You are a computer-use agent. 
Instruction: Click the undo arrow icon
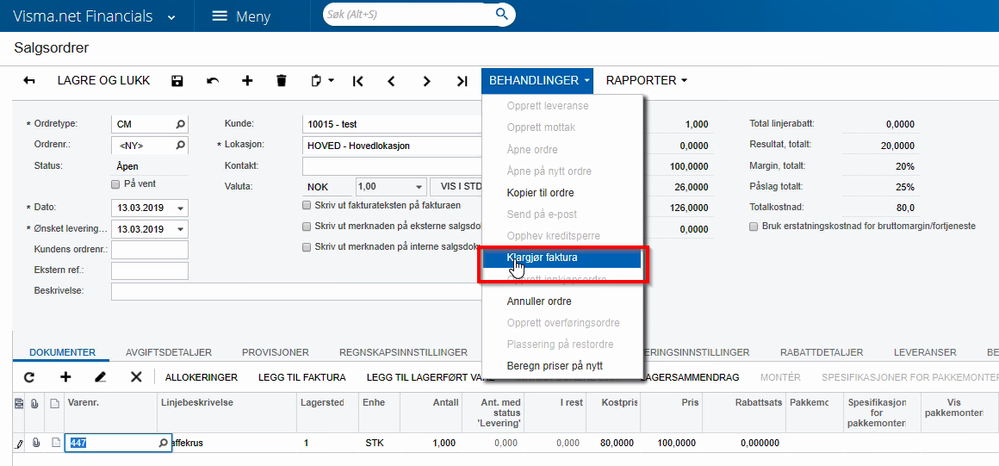tap(212, 81)
